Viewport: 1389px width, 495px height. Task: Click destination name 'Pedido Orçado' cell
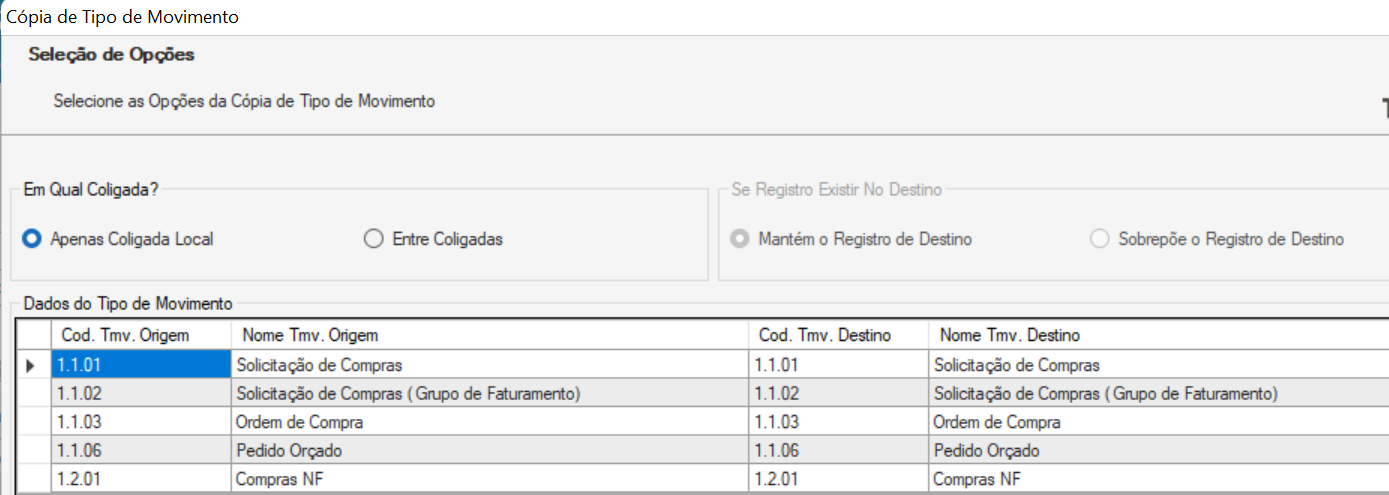point(1158,451)
